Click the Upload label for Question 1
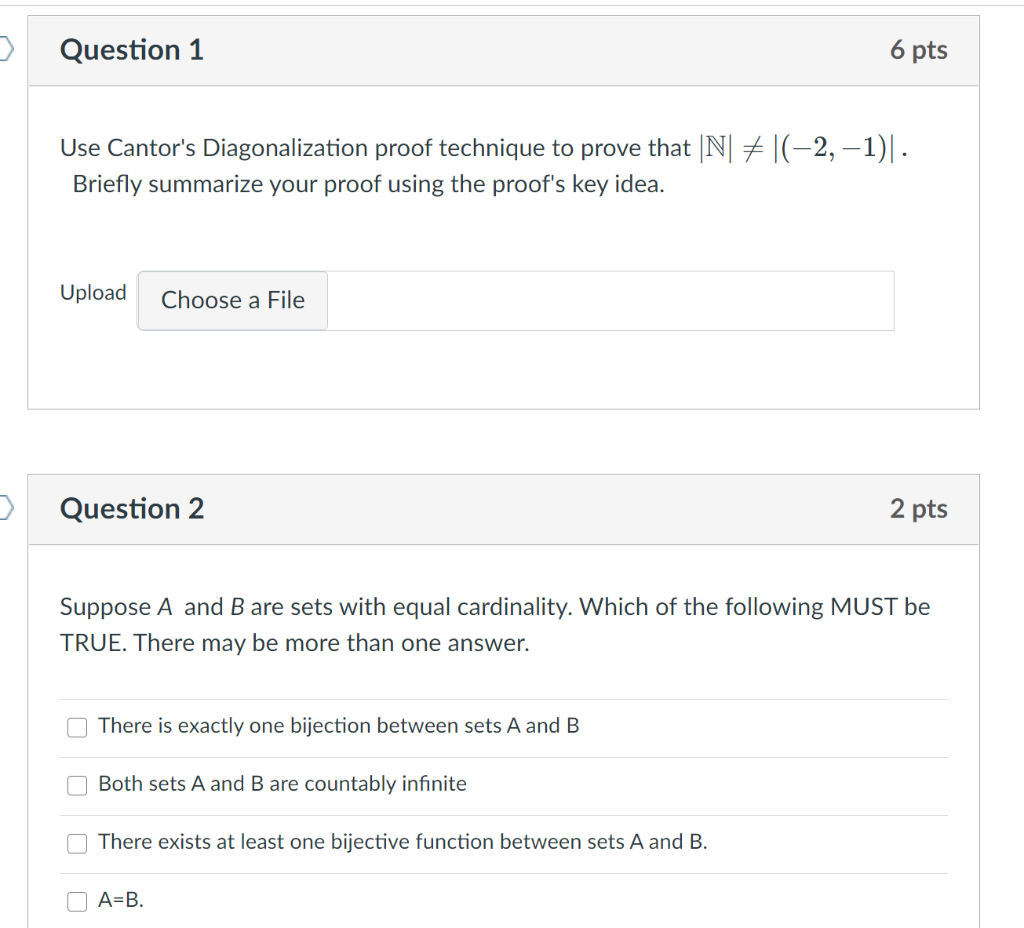The image size is (1024, 928). [93, 292]
